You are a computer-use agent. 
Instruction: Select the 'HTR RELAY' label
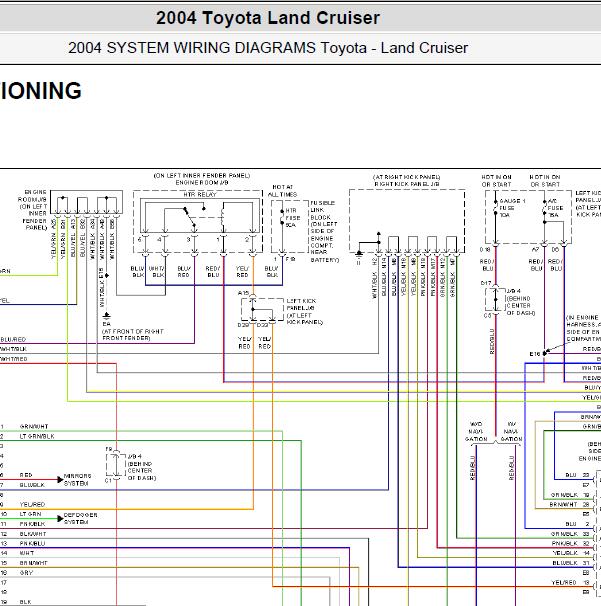coord(200,194)
